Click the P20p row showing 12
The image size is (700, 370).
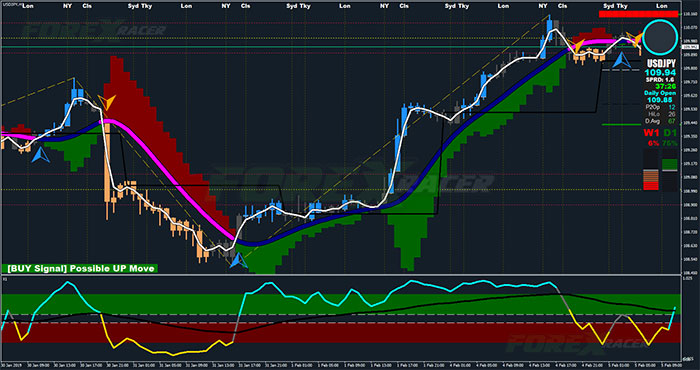click(x=660, y=107)
